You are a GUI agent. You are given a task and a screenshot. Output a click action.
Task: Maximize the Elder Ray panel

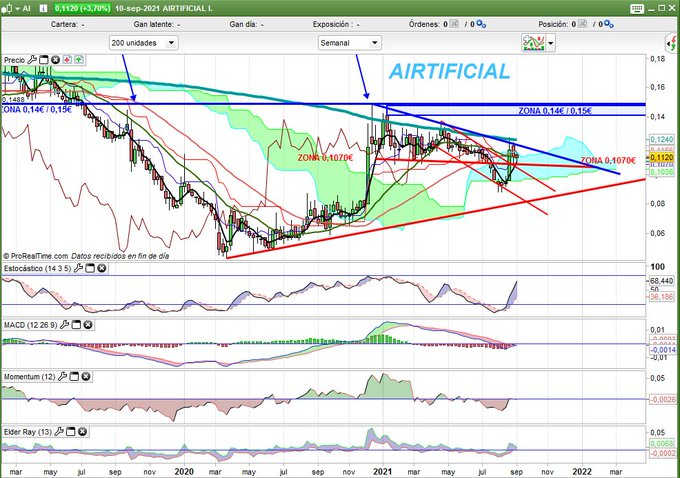click(x=71, y=432)
